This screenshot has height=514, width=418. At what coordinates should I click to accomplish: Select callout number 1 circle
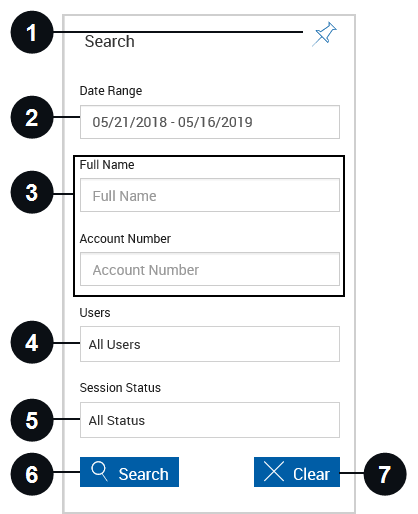pos(32,32)
